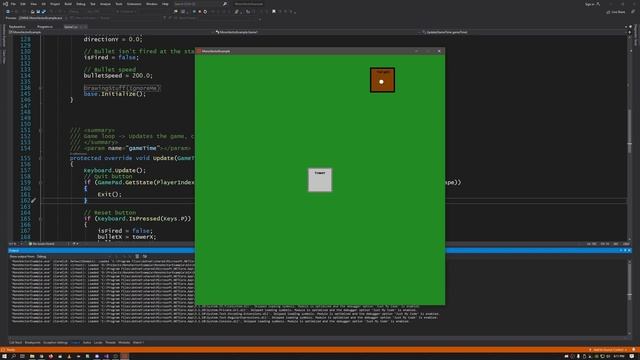The image size is (640, 360).
Task: Switch to the Threads tab
Action: [111, 343]
